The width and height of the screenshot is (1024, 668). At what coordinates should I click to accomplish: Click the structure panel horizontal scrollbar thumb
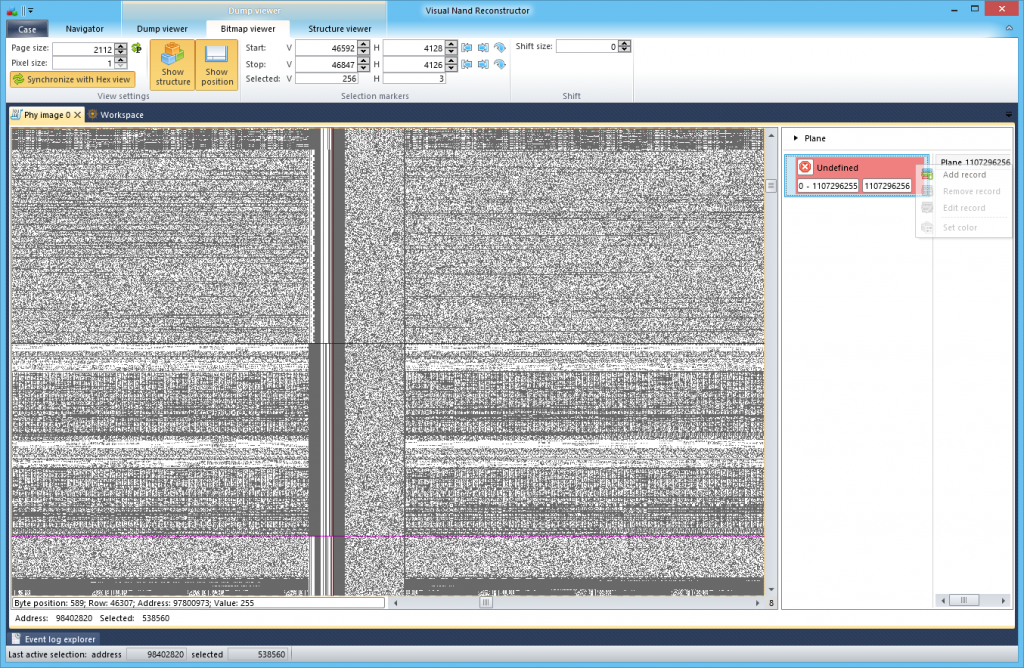tap(964, 600)
